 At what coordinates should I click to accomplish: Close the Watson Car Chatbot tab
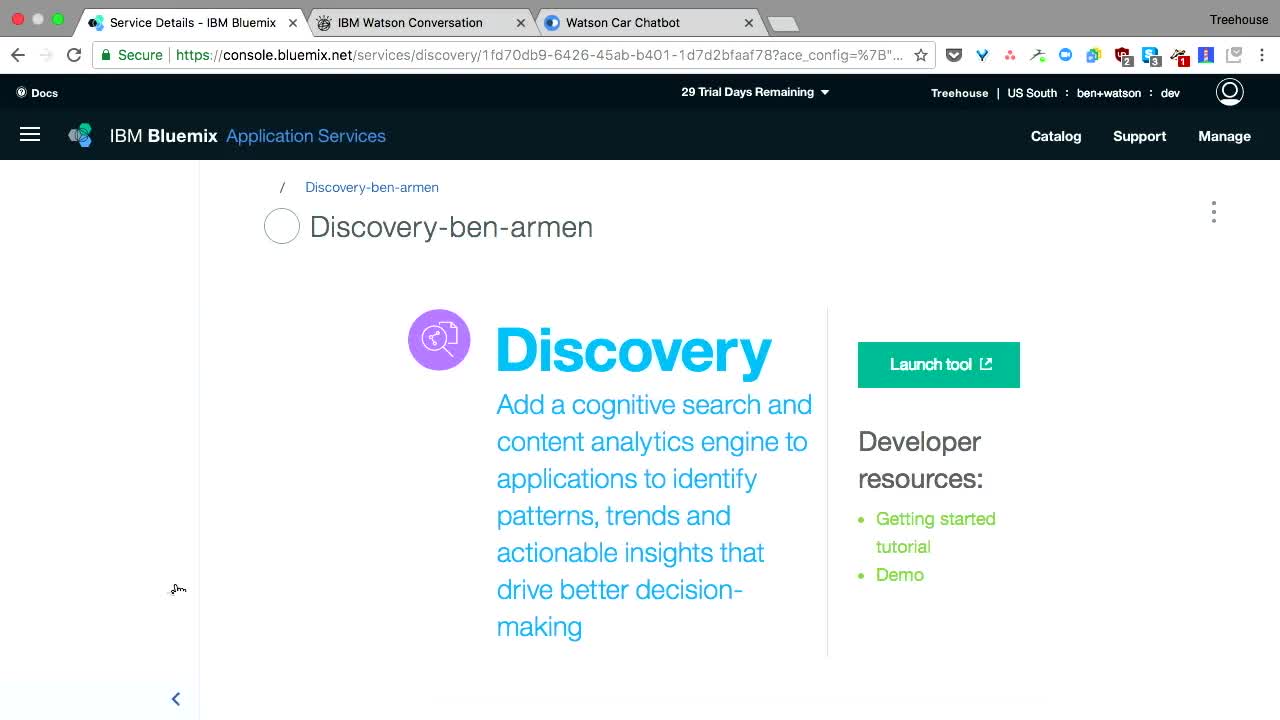(x=748, y=22)
